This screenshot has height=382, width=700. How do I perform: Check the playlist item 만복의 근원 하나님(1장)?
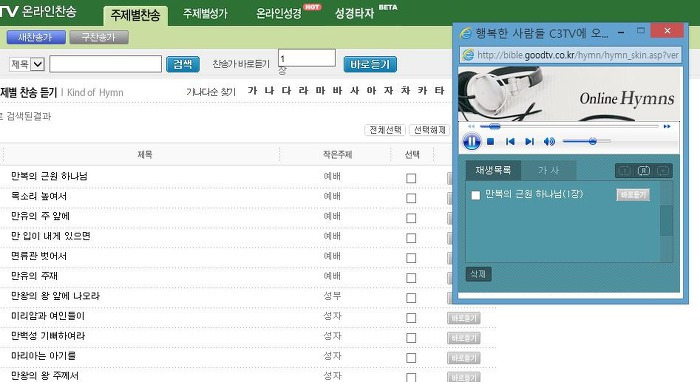476,195
